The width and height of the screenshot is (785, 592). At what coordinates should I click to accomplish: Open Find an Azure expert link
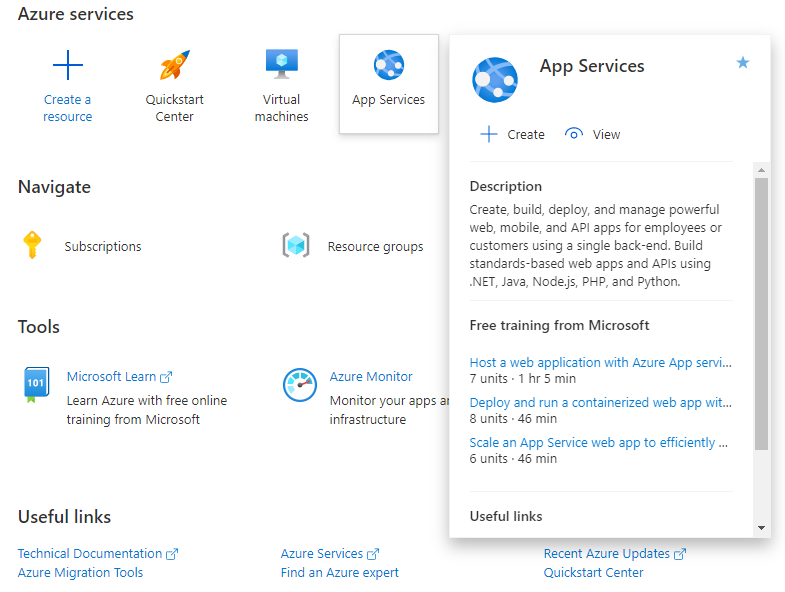coord(339,573)
